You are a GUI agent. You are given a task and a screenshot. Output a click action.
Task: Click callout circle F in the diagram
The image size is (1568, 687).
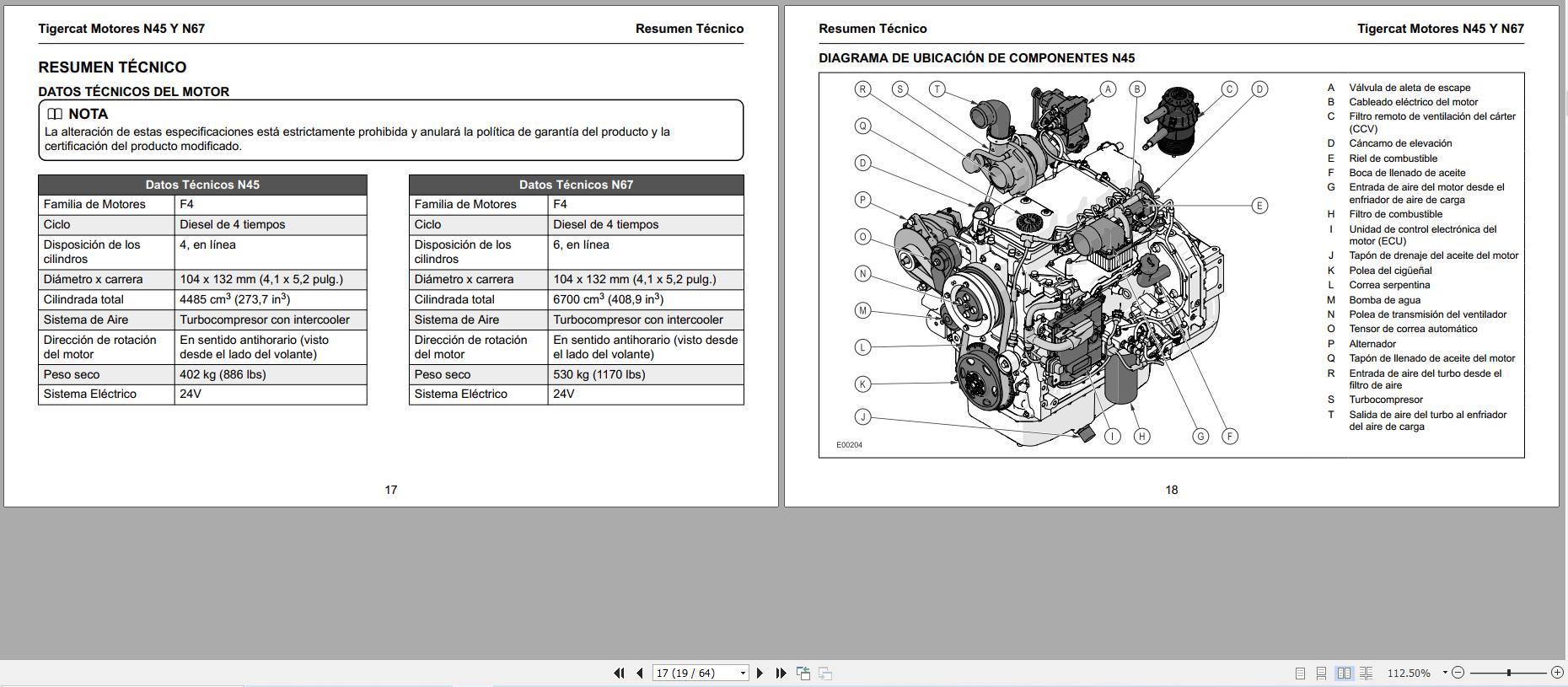pyautogui.click(x=1230, y=436)
